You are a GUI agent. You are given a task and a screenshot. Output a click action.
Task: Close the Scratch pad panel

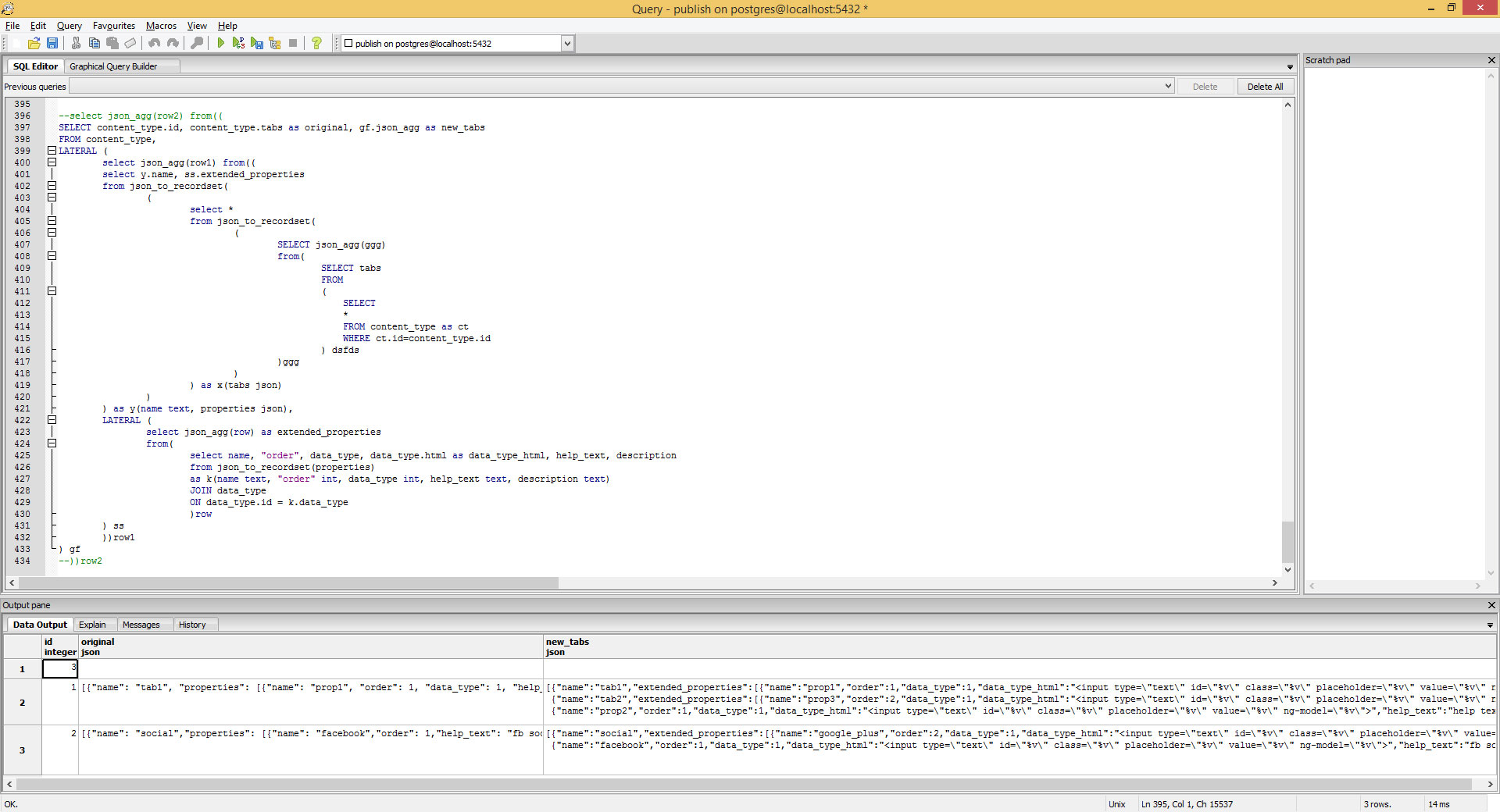point(1491,60)
